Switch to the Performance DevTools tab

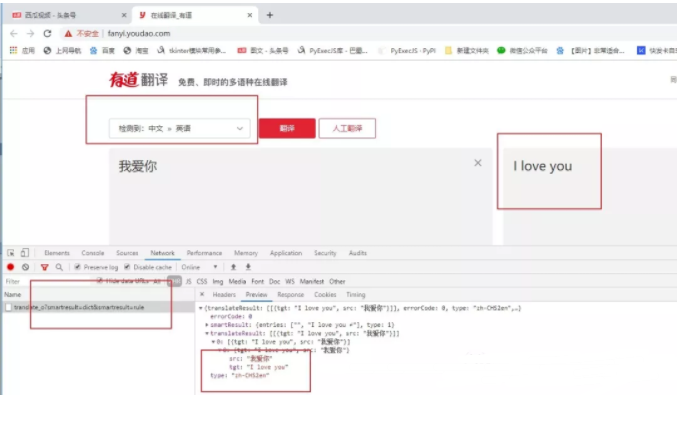(204, 253)
